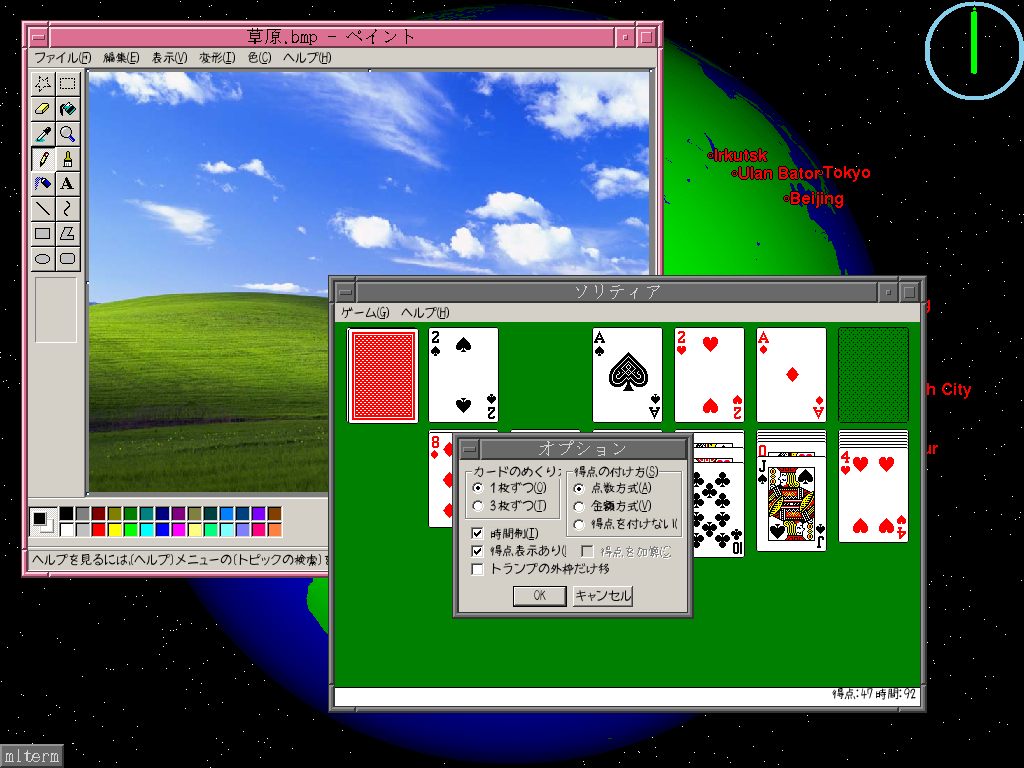The image size is (1024, 768).
Task: Click the 草原.bmp - ペイント title bar
Action: click(x=332, y=37)
